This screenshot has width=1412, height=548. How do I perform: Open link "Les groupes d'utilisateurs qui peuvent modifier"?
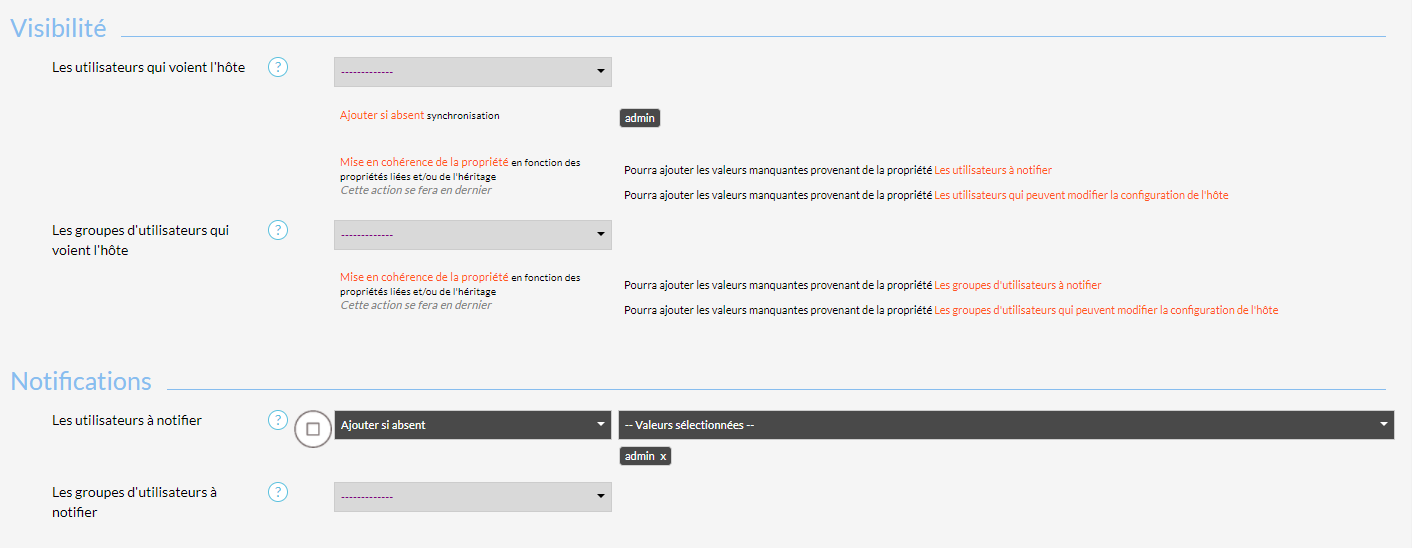click(x=1105, y=311)
